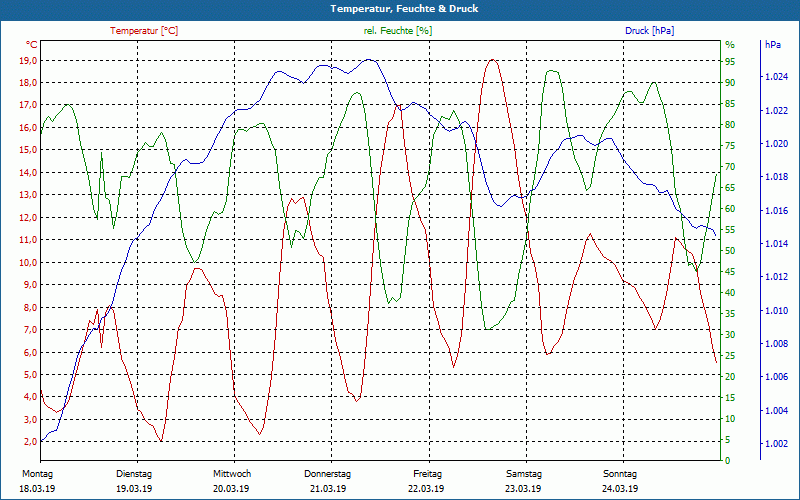The width and height of the screenshot is (800, 500).
Task: Select the Dienstag day label
Action: click(x=134, y=474)
